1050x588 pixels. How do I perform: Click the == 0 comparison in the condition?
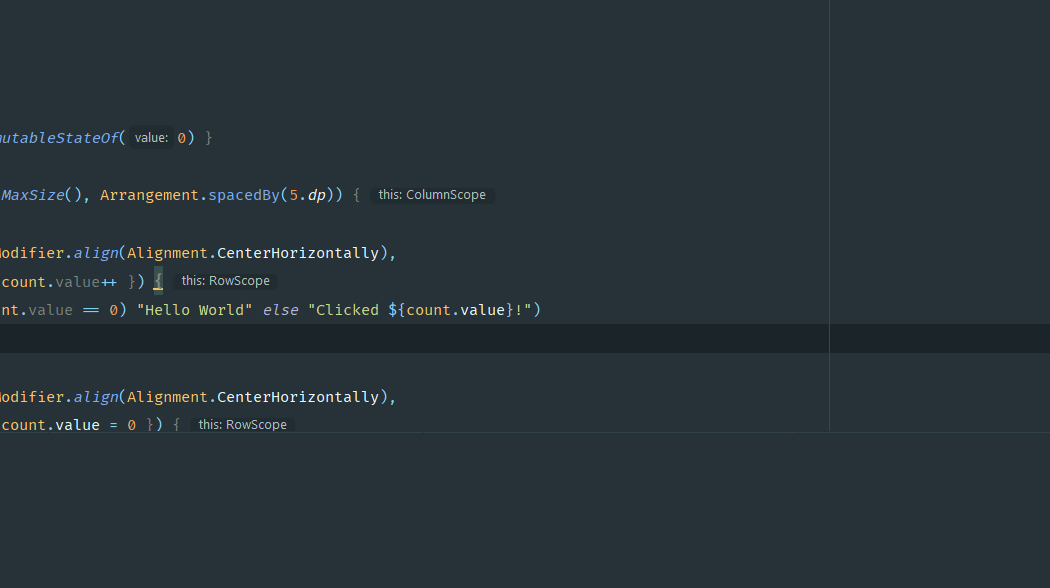coord(100,309)
